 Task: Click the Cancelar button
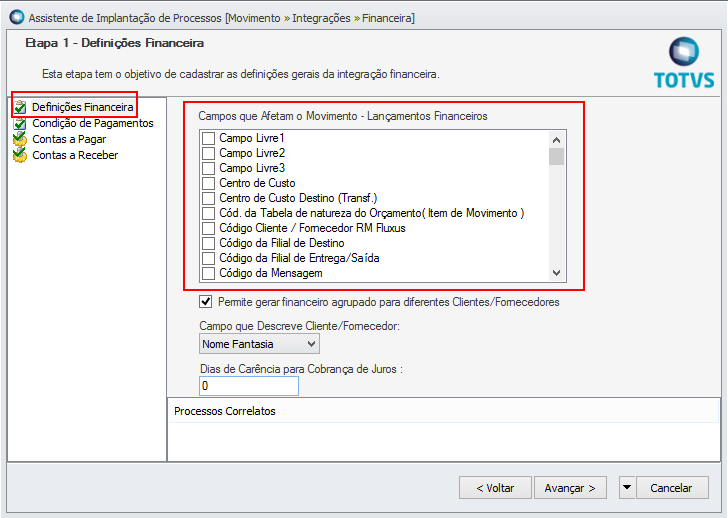point(672,488)
